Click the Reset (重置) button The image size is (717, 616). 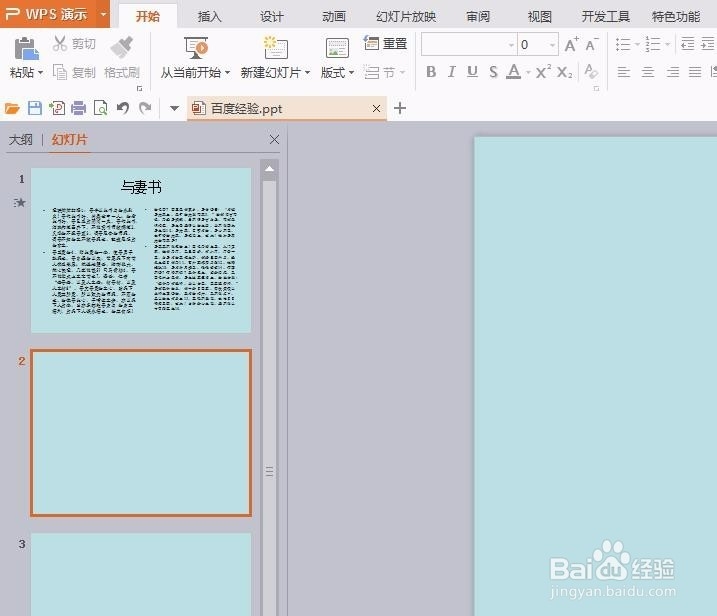click(x=385, y=43)
